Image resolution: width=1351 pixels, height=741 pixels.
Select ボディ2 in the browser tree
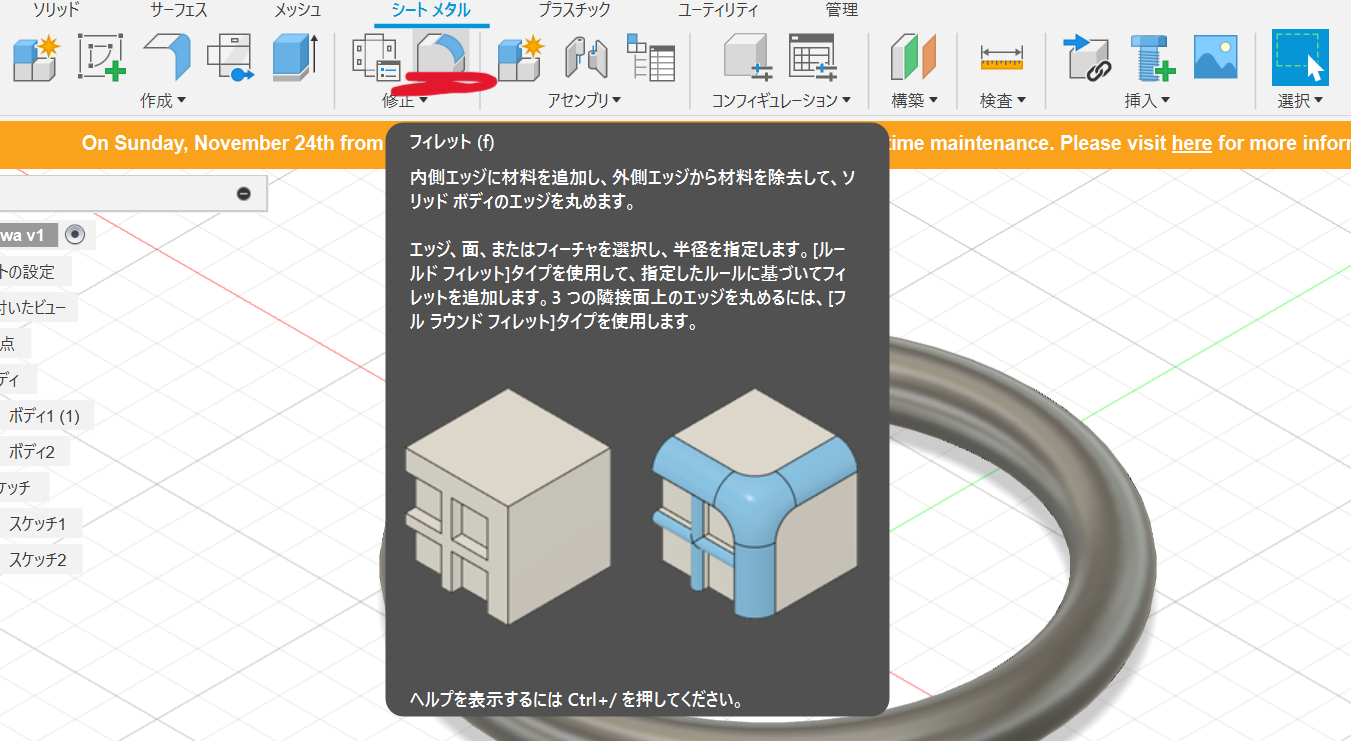[32, 452]
